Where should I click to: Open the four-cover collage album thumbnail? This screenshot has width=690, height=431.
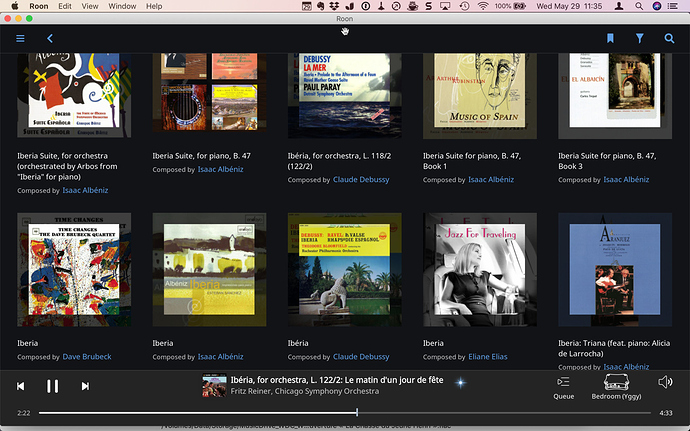pos(209,92)
